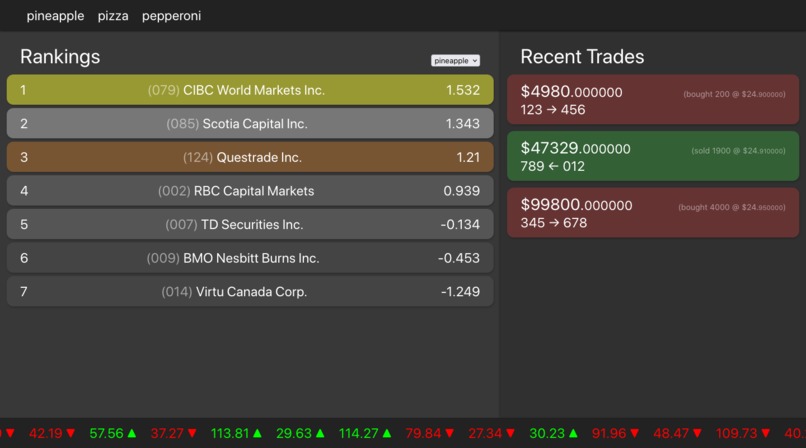806x448 pixels.
Task: Click the 30.23 ticker price
Action: [547, 434]
